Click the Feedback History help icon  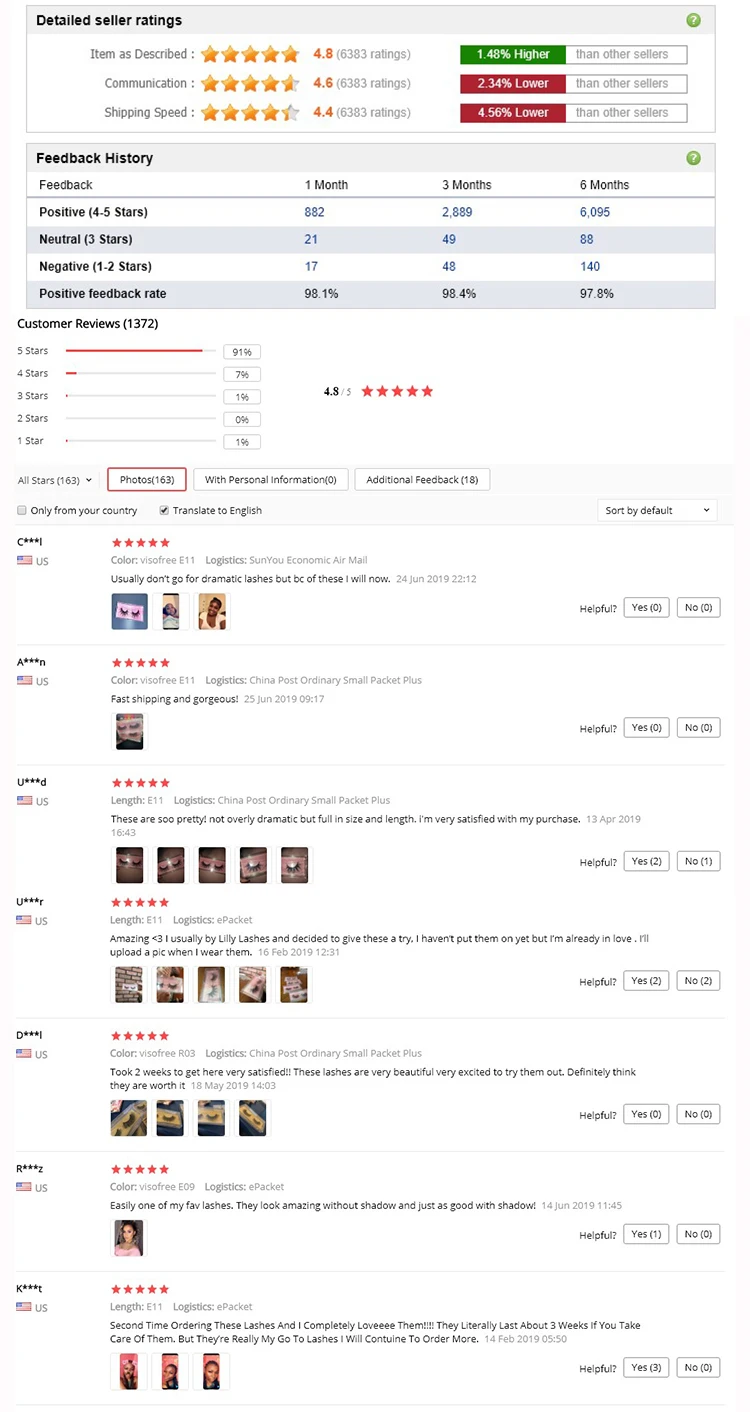pos(694,158)
